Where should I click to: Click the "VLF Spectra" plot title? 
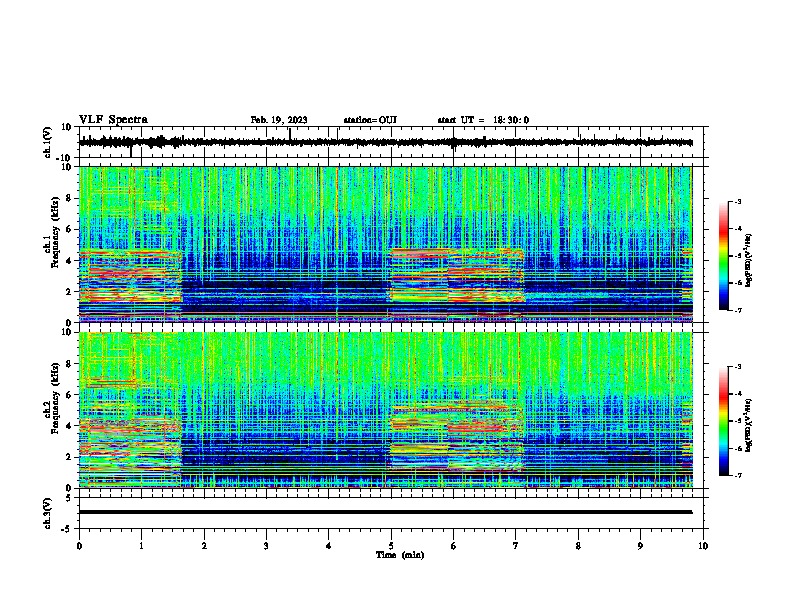[113, 120]
